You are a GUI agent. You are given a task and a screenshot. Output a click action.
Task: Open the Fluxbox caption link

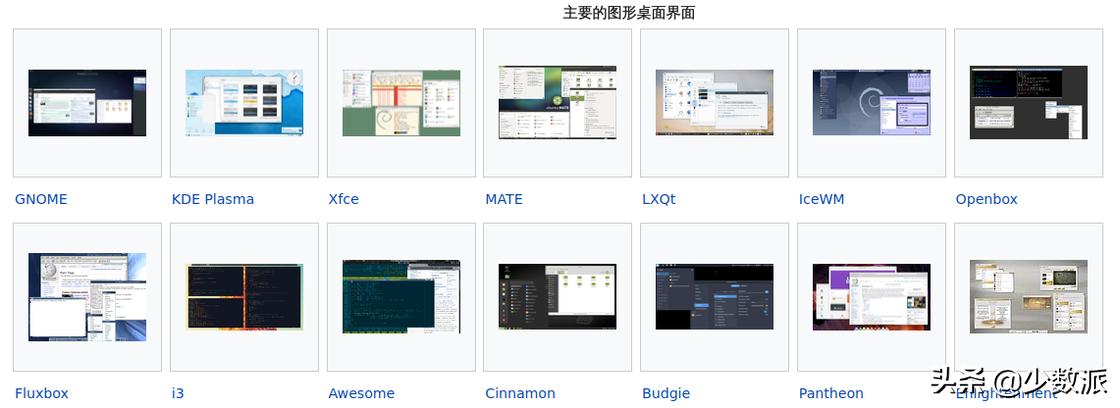pos(42,393)
